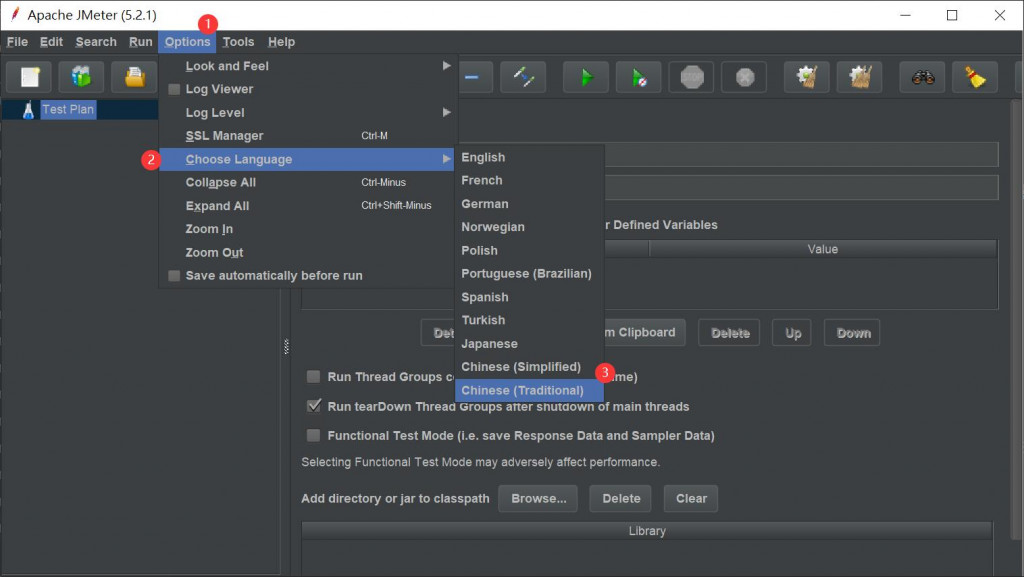Image resolution: width=1024 pixels, height=577 pixels.
Task: Close the Options menu
Action: (187, 42)
